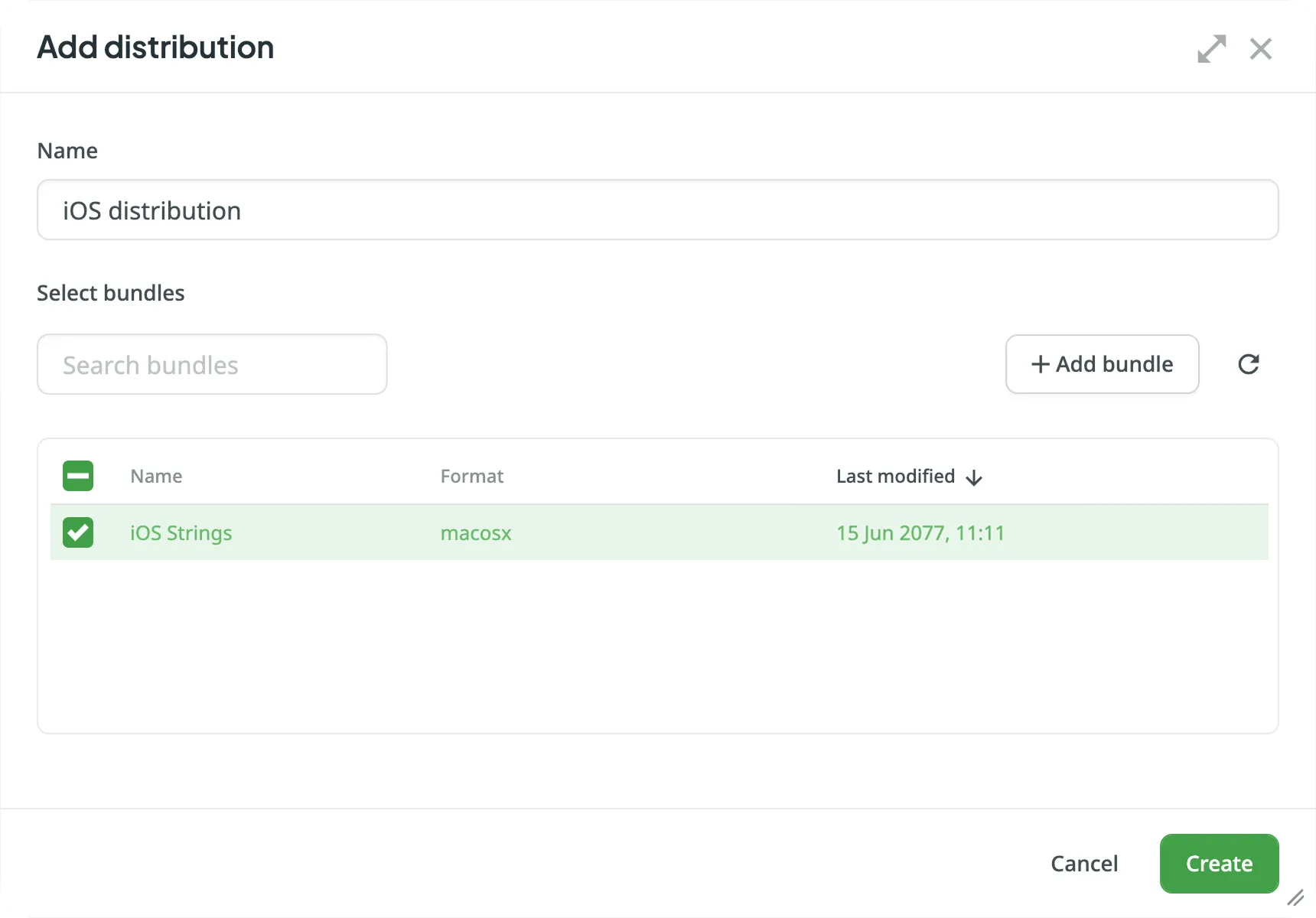
Task: Sort bundles by Last modified
Action: click(895, 476)
